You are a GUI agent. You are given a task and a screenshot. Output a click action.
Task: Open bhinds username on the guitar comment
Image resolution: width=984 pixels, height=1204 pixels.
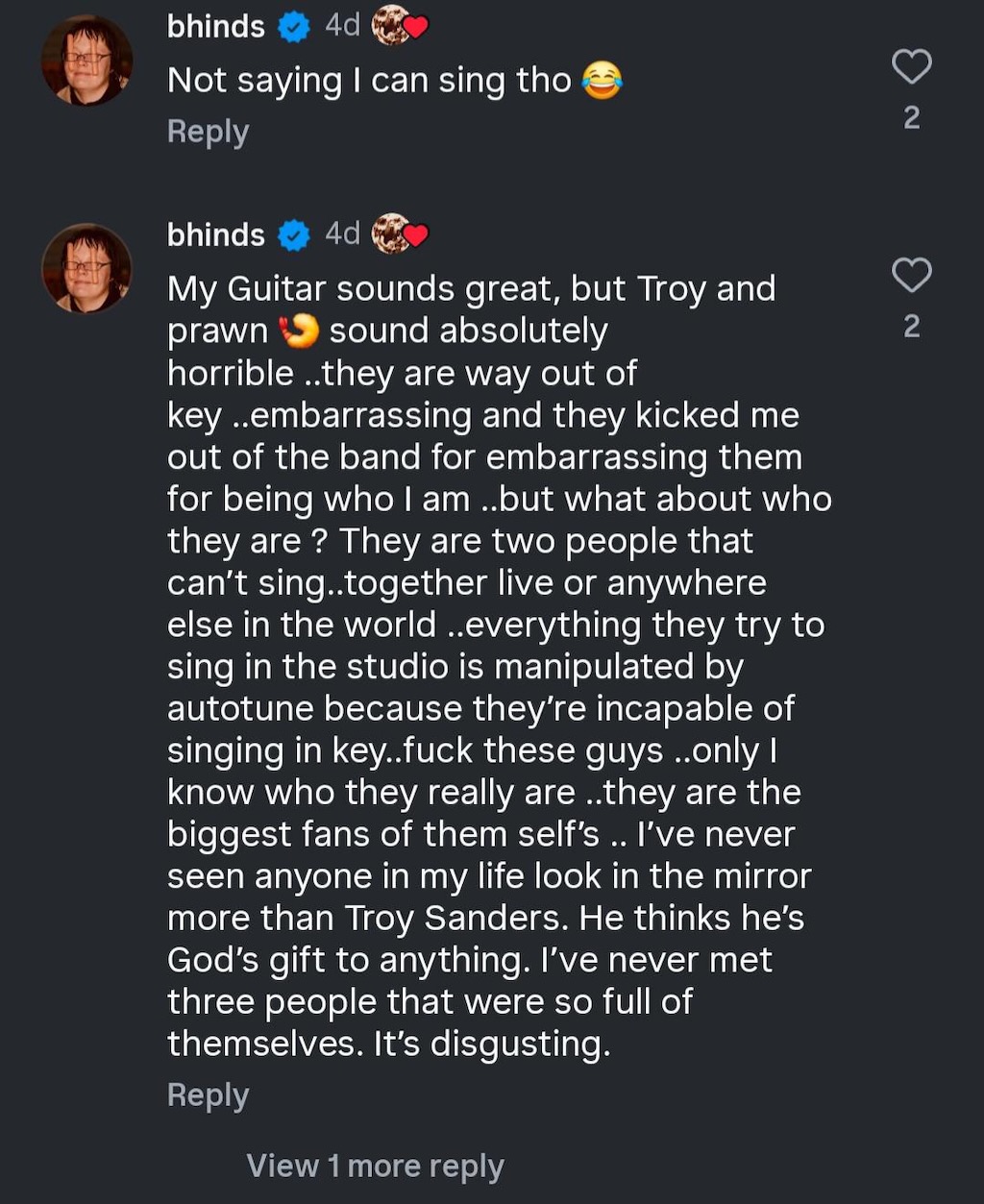point(216,234)
